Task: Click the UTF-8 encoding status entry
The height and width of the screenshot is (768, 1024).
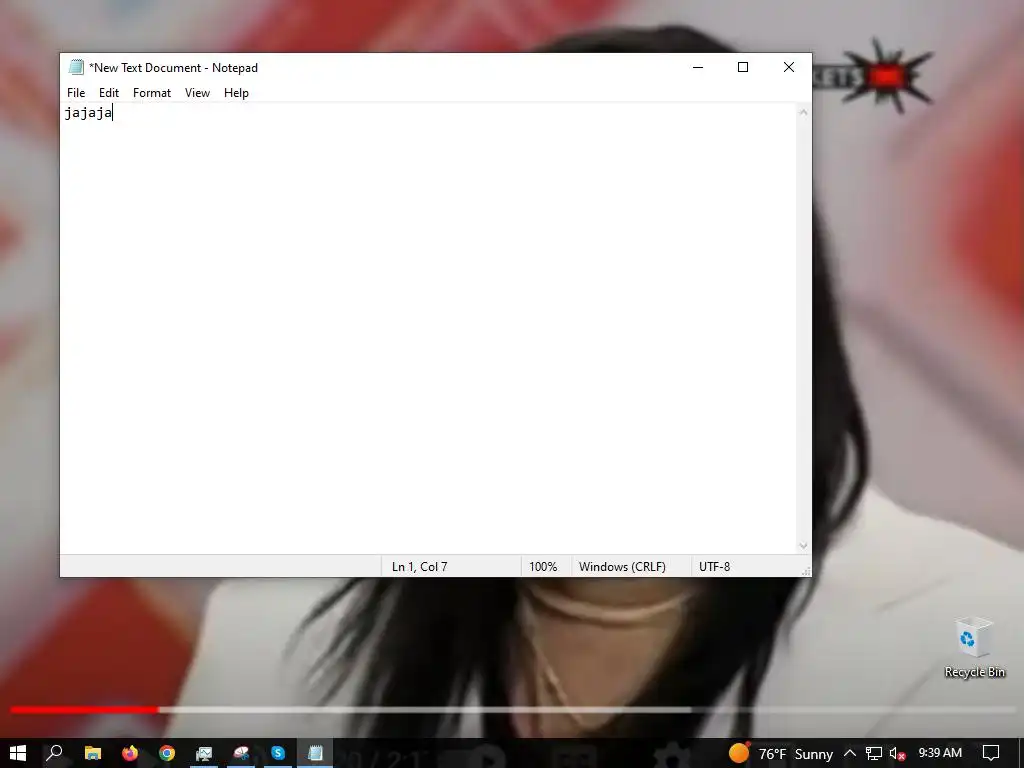Action: (x=714, y=566)
